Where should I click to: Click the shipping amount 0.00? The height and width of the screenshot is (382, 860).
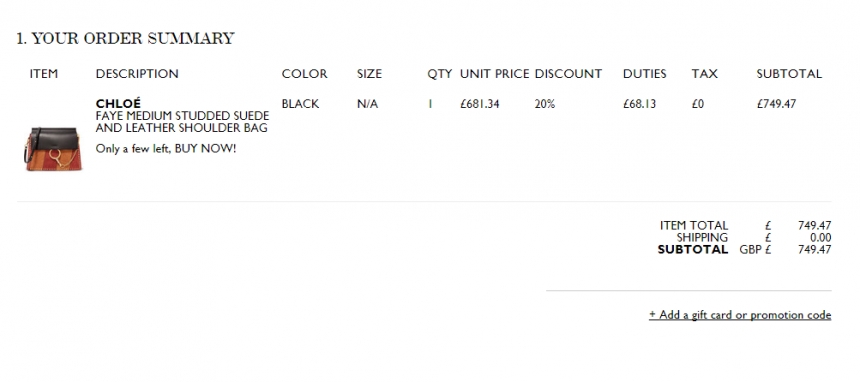coord(821,237)
